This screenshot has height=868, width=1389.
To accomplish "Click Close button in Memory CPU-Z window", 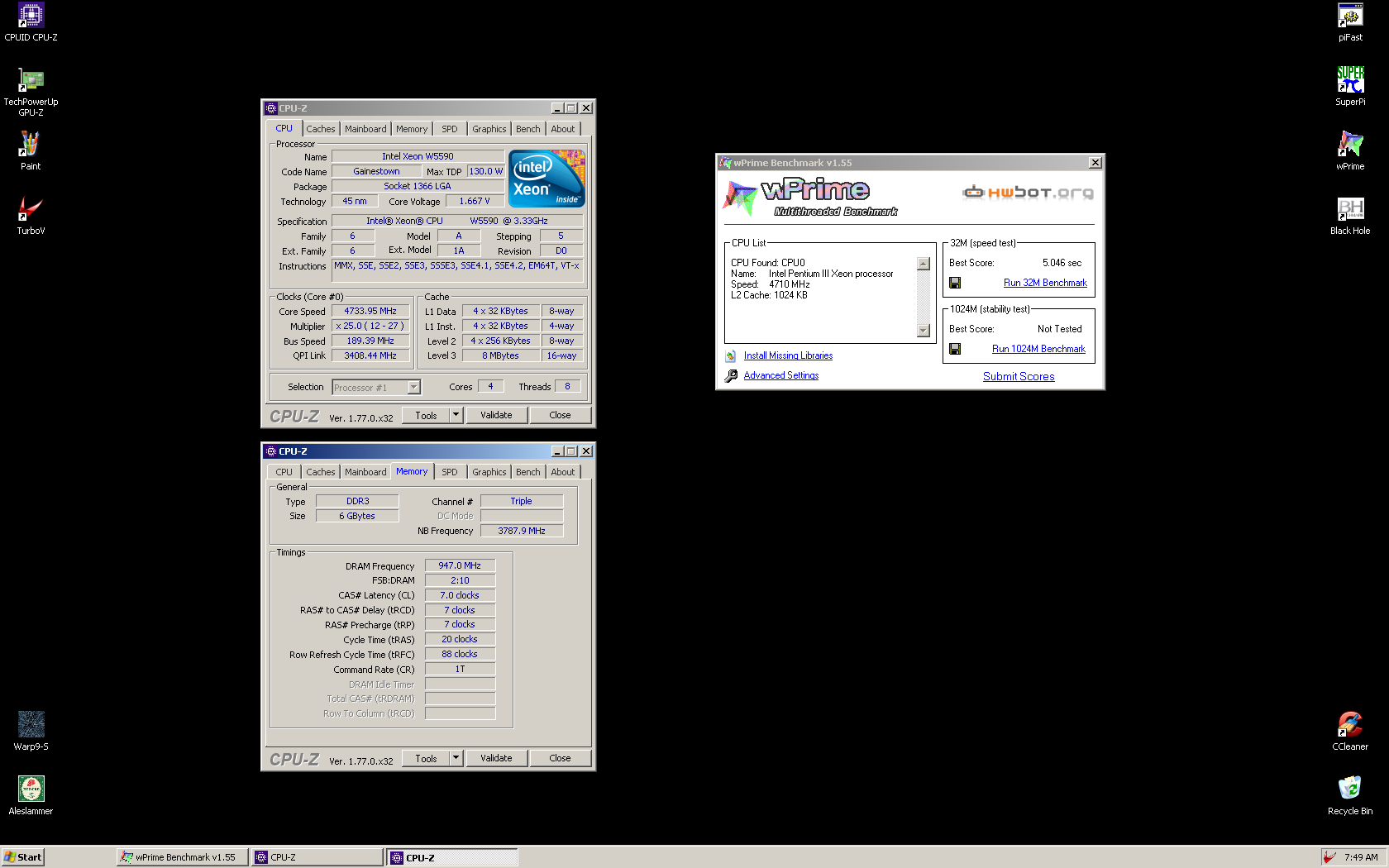I will point(560,758).
